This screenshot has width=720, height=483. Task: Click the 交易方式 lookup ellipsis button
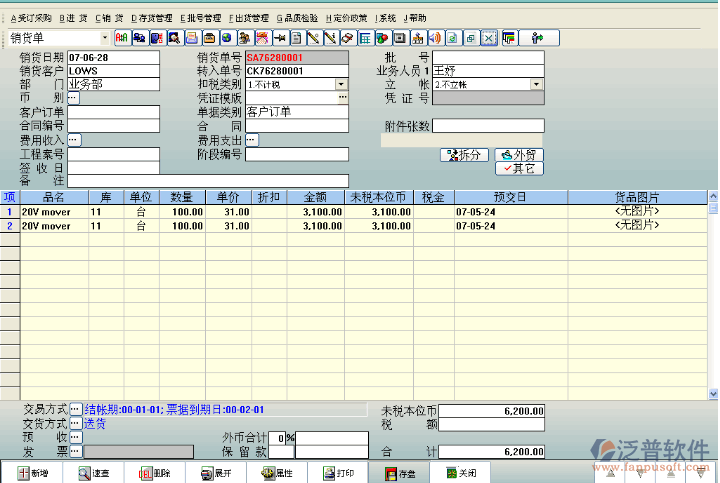pyautogui.click(x=74, y=410)
